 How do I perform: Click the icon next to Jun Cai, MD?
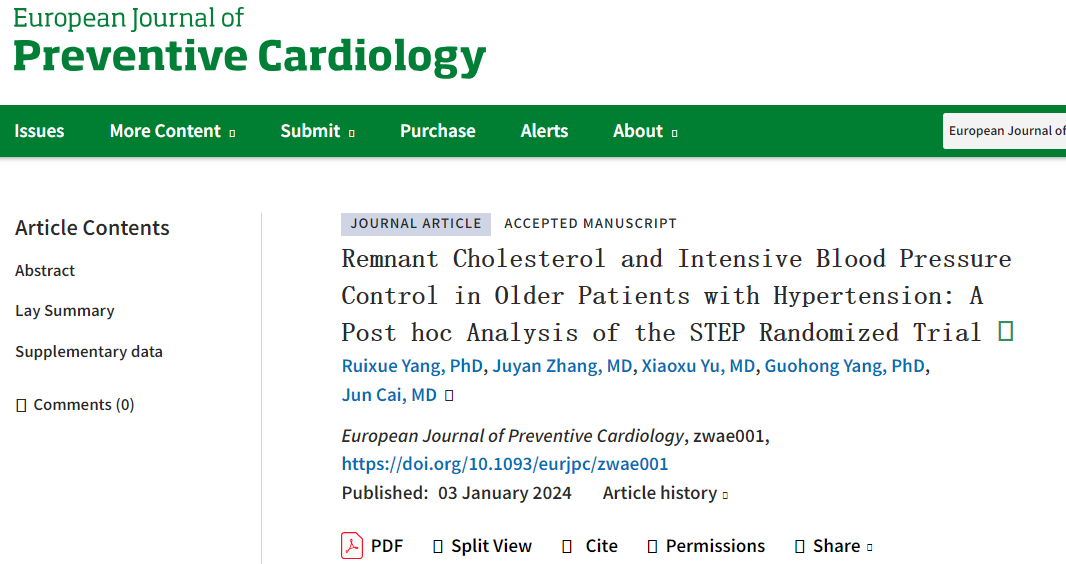449,395
